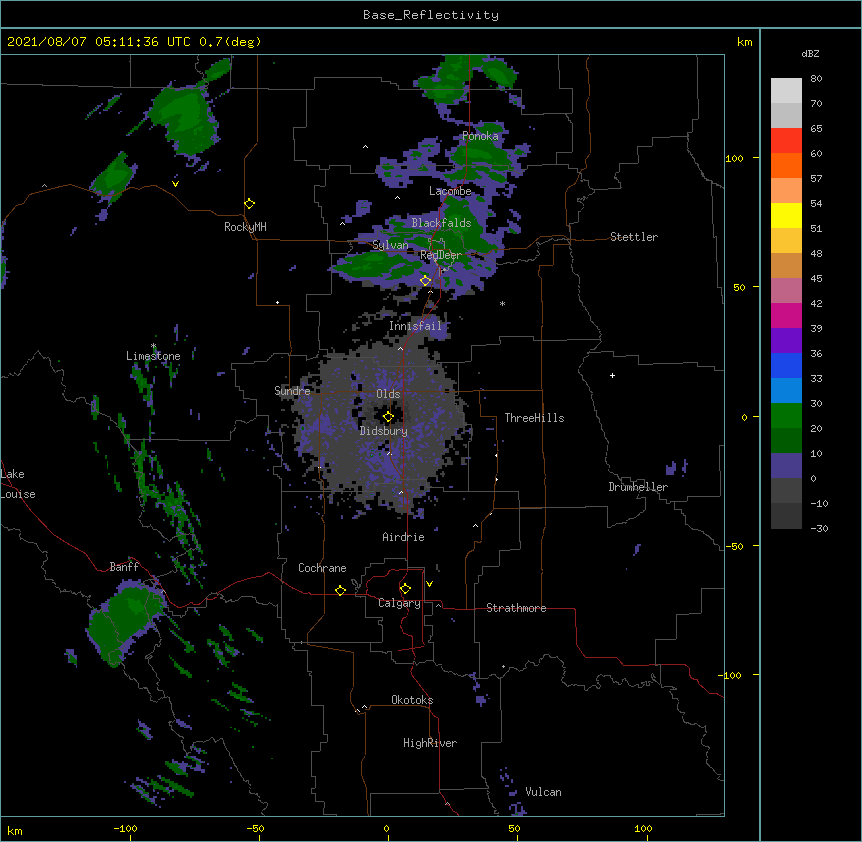Click the Sylvan label on the map
Image resolution: width=862 pixels, height=842 pixels.
coord(390,245)
